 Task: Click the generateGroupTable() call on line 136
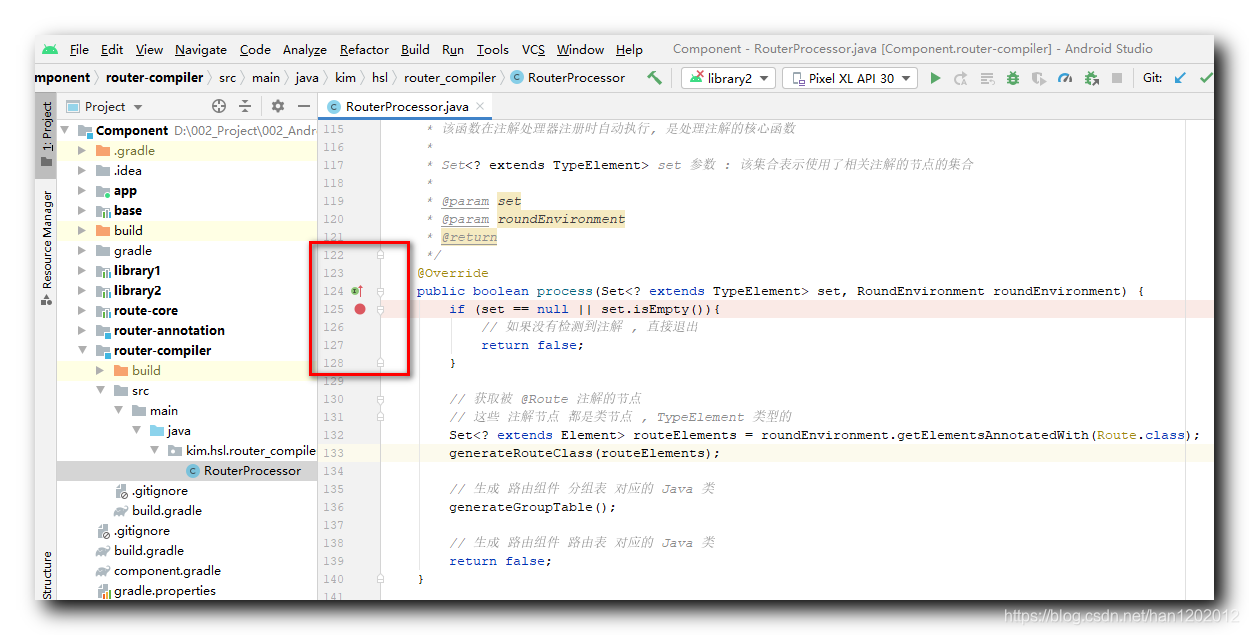click(533, 507)
